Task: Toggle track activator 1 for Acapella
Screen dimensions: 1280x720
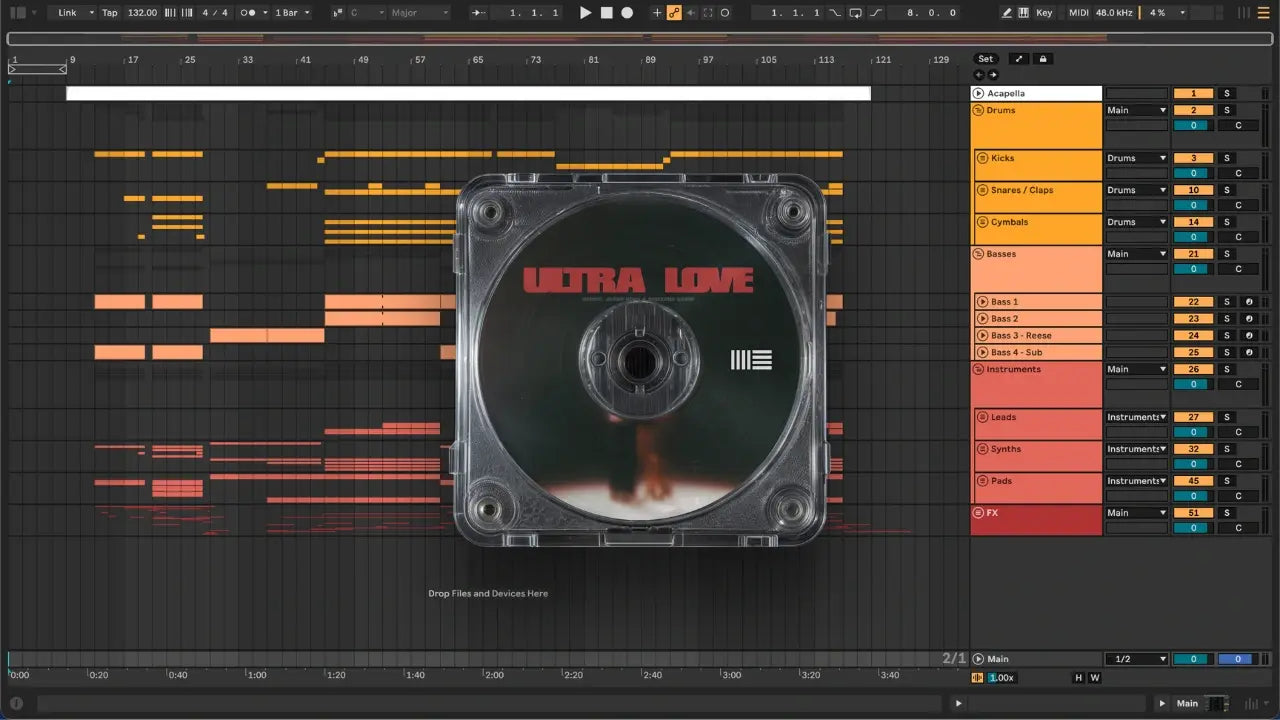Action: pyautogui.click(x=1193, y=94)
